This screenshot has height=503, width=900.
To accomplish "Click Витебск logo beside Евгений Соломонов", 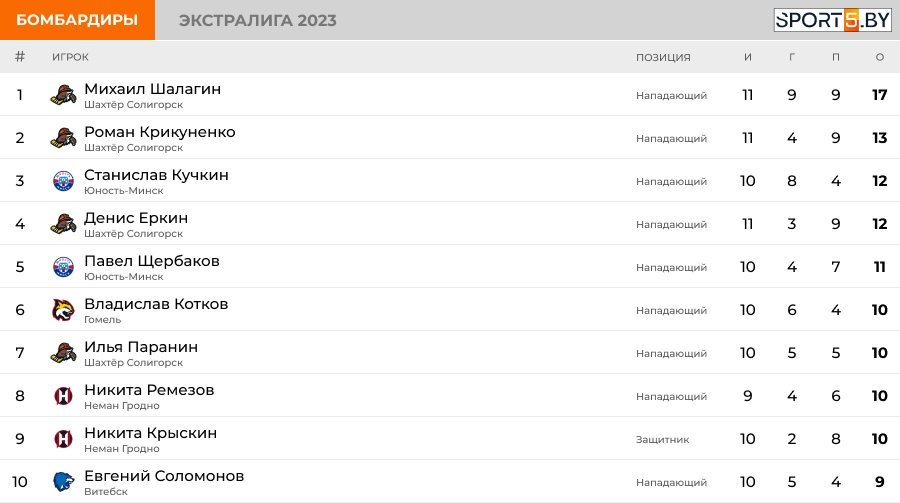I will coord(64,482).
